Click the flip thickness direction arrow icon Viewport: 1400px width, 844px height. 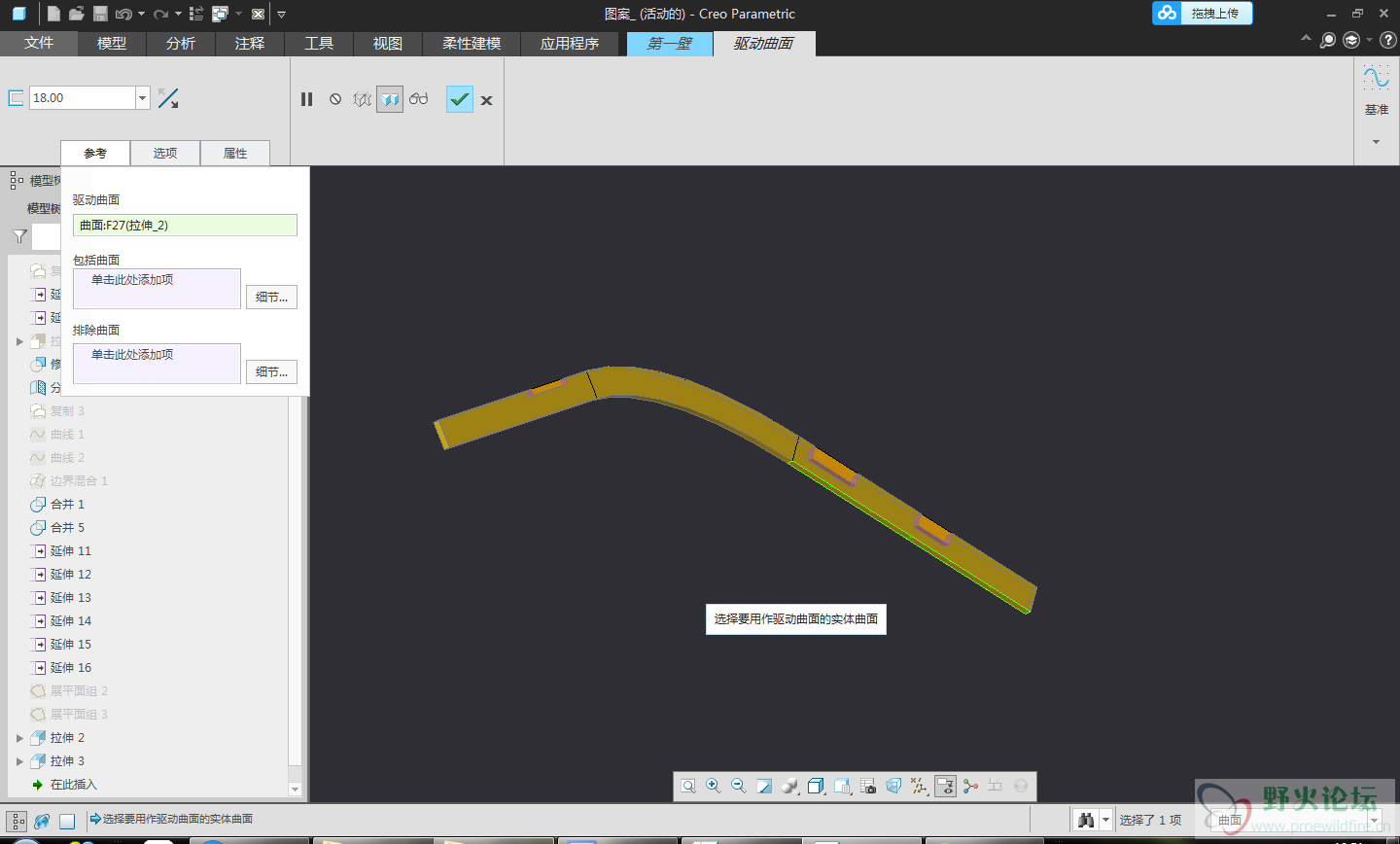click(168, 98)
